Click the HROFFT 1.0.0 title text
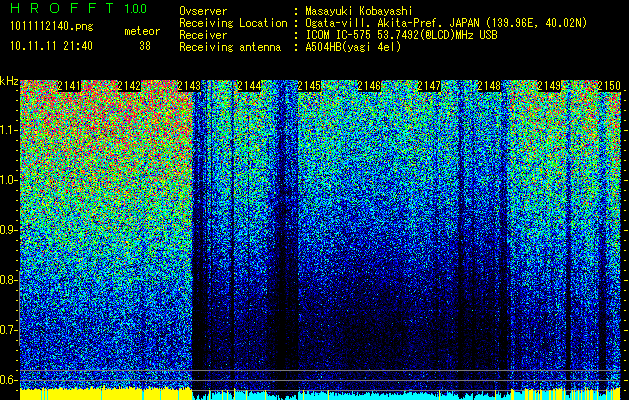 click(79, 8)
